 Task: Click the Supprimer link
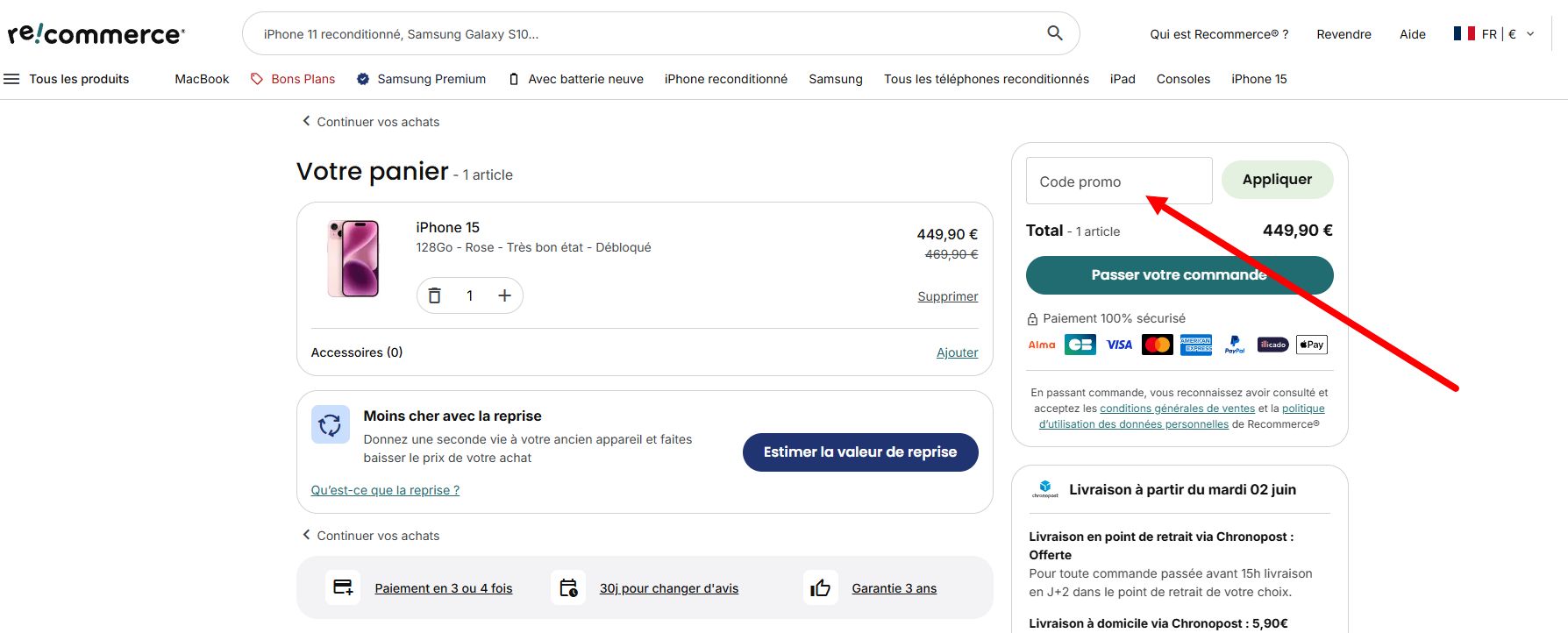(x=948, y=296)
